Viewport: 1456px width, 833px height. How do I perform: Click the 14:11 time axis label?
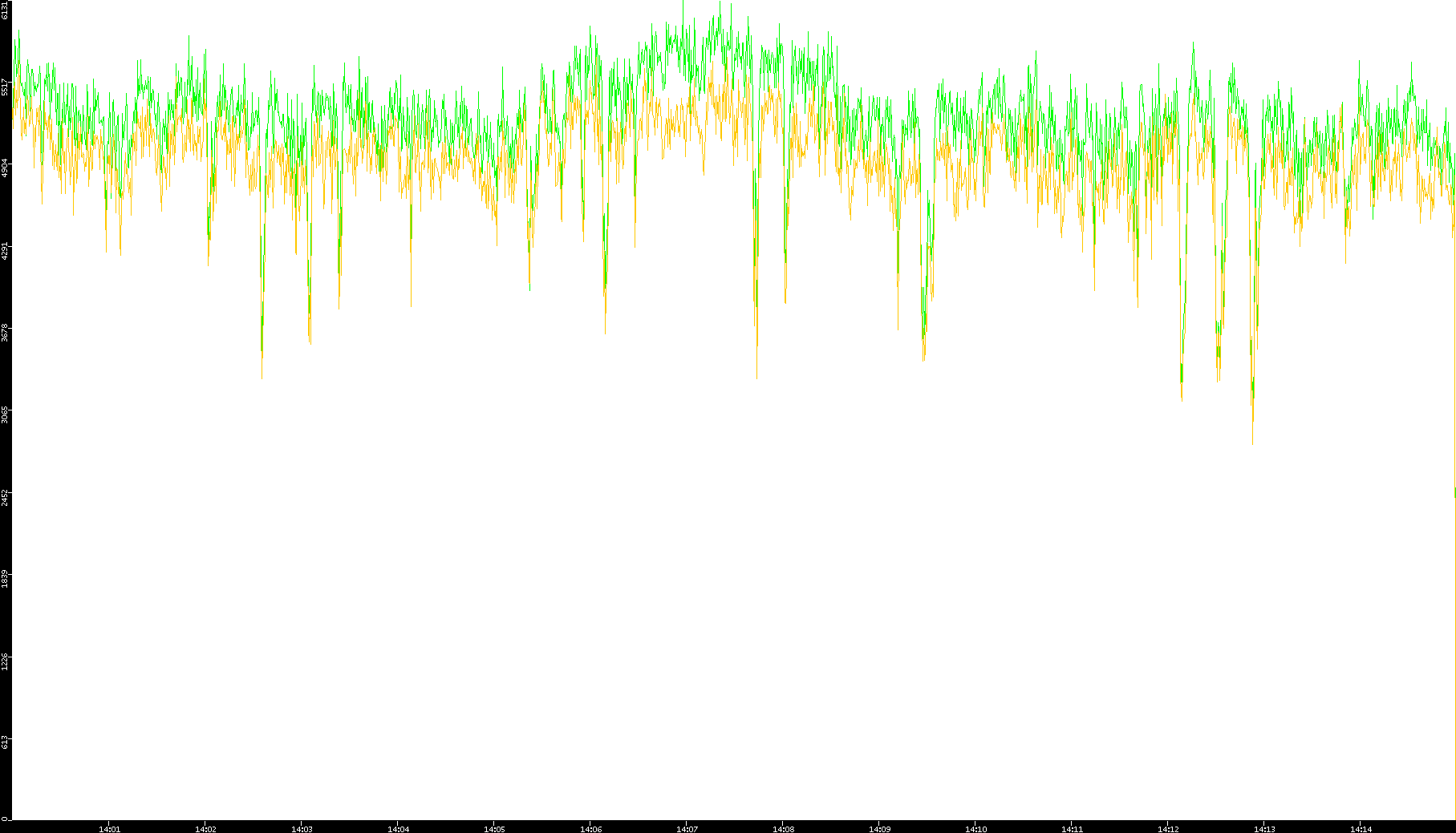(x=1073, y=829)
